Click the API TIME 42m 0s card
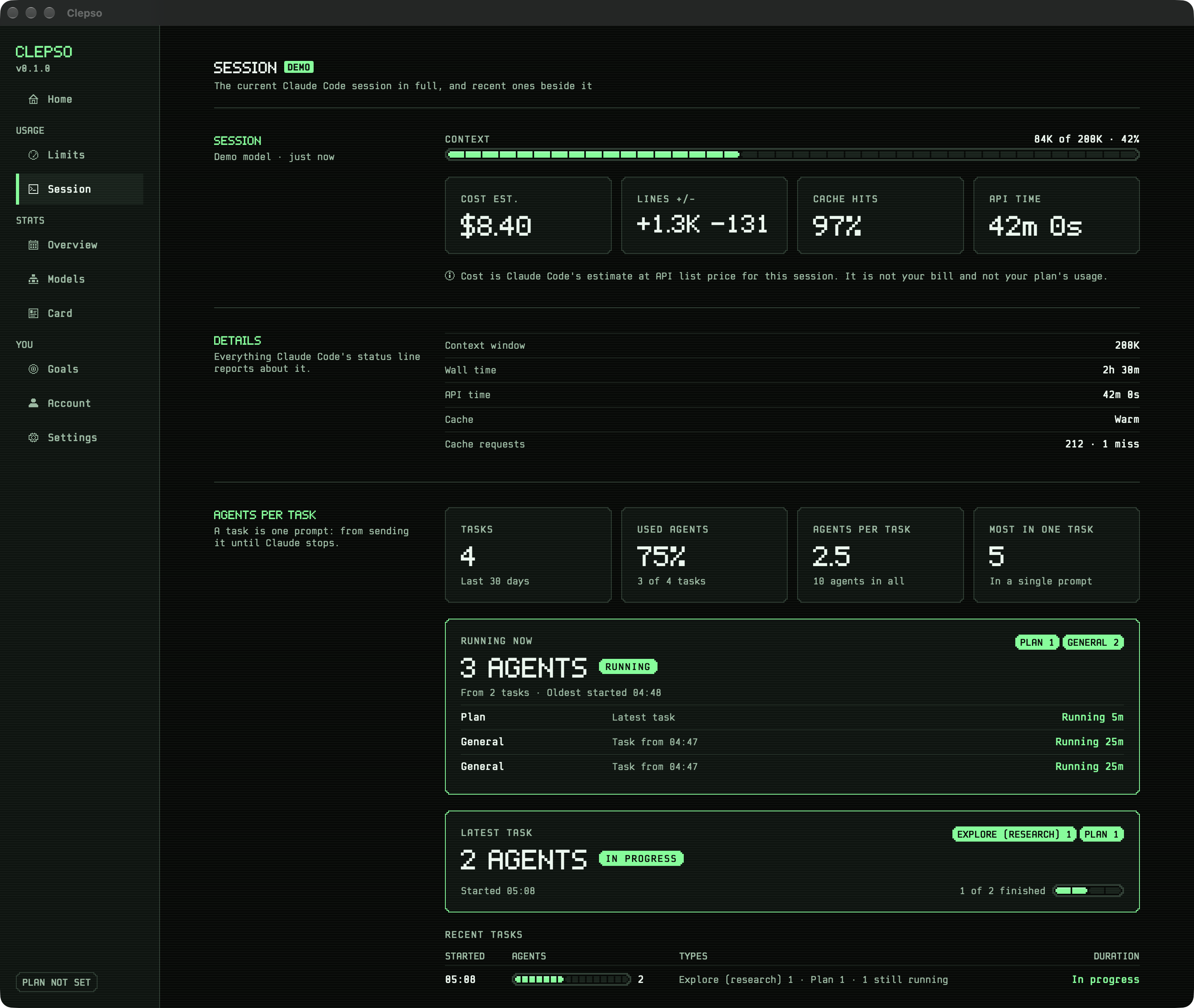 click(1056, 215)
